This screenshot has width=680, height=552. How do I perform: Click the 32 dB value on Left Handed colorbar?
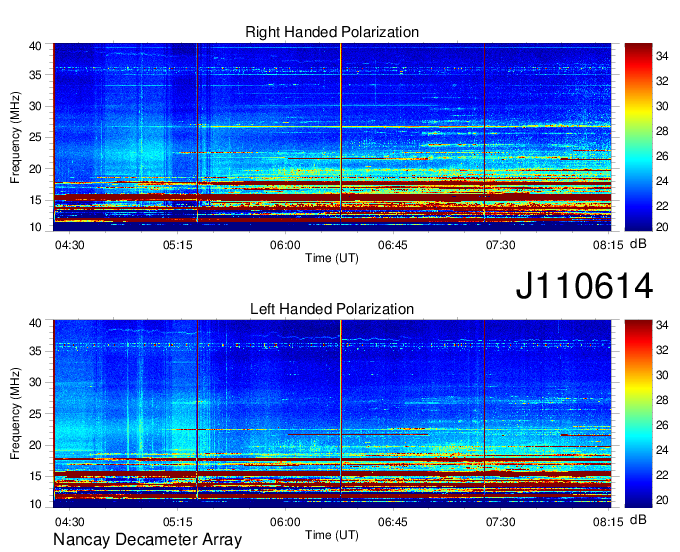(x=662, y=350)
